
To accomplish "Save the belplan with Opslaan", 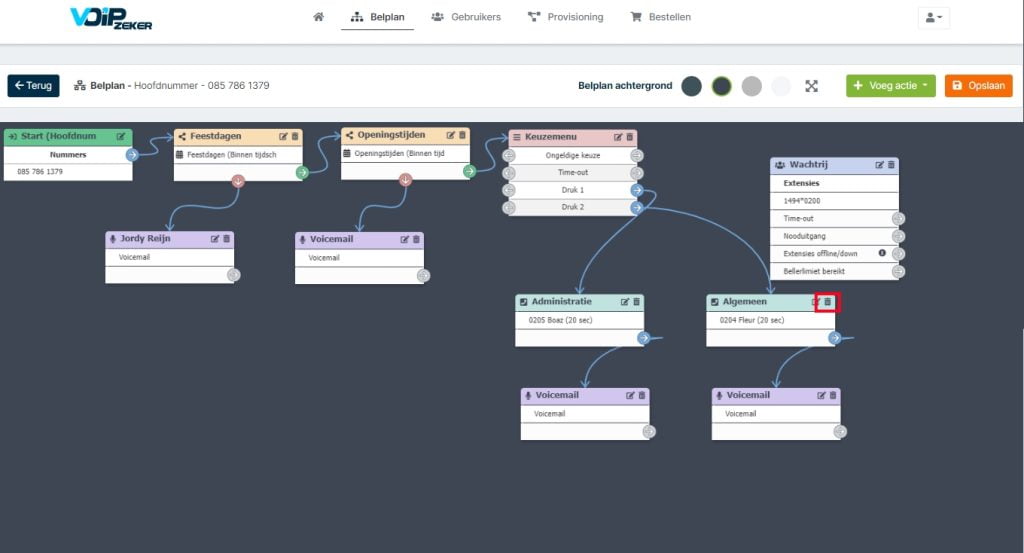I will coord(978,86).
